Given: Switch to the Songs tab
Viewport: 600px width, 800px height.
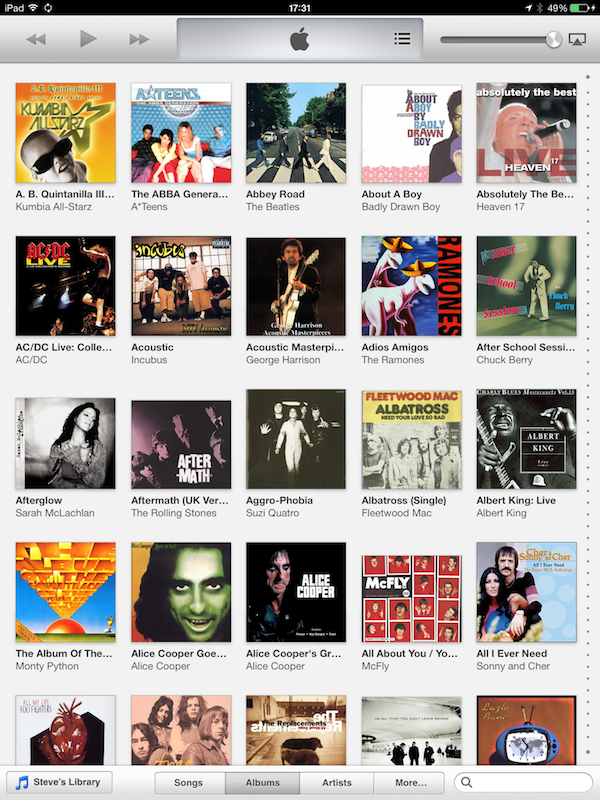Looking at the screenshot, I should pos(189,782).
